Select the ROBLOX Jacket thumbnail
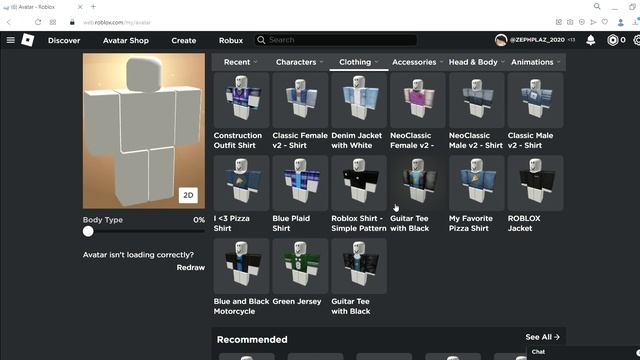640x360 pixels. click(535, 183)
